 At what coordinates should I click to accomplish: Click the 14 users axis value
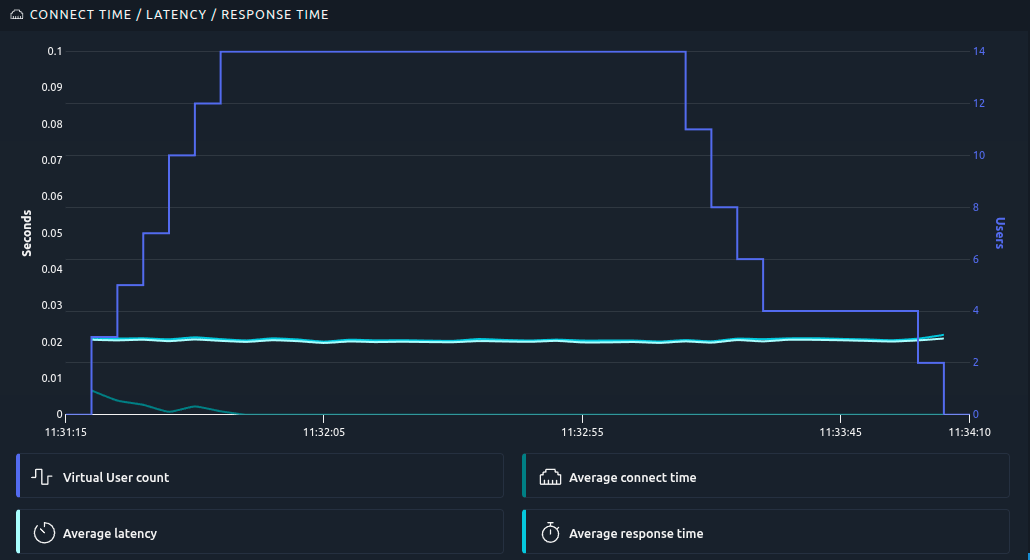[x=979, y=51]
